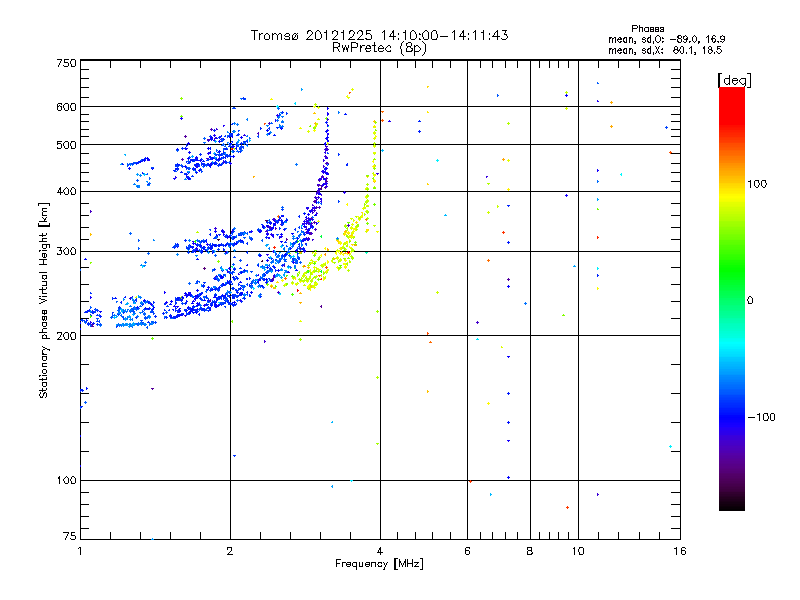Click the colorbar positive "100" tick label

click(757, 184)
